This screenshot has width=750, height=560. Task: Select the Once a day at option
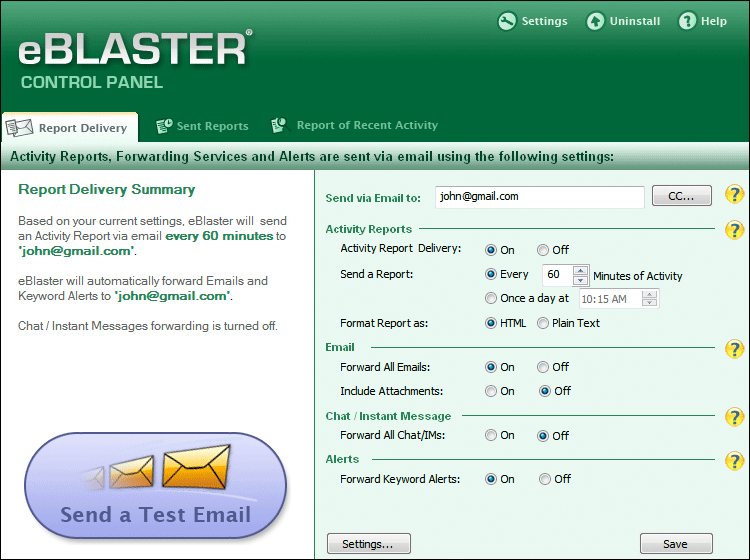coord(491,298)
